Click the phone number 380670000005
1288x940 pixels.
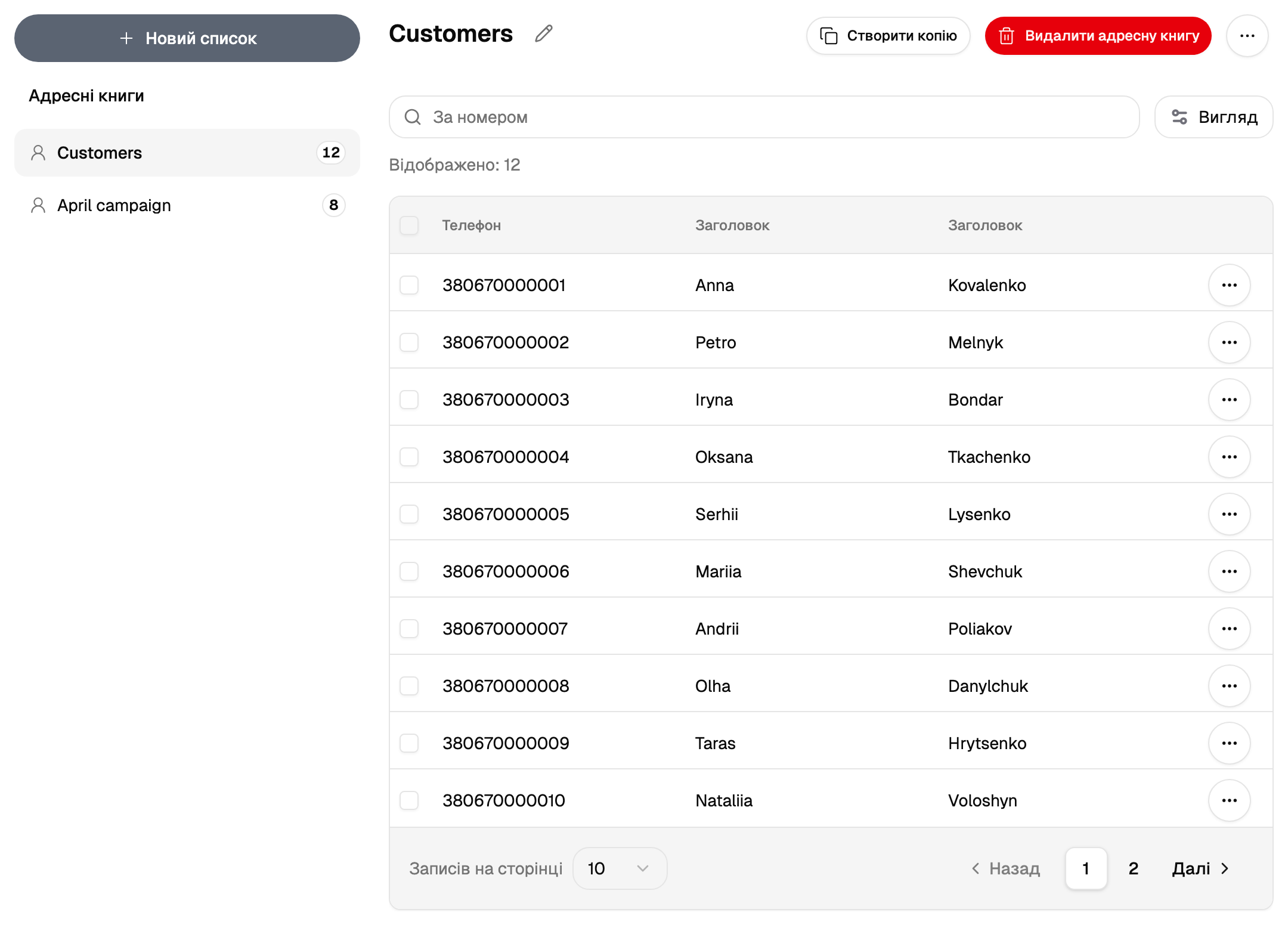point(506,514)
